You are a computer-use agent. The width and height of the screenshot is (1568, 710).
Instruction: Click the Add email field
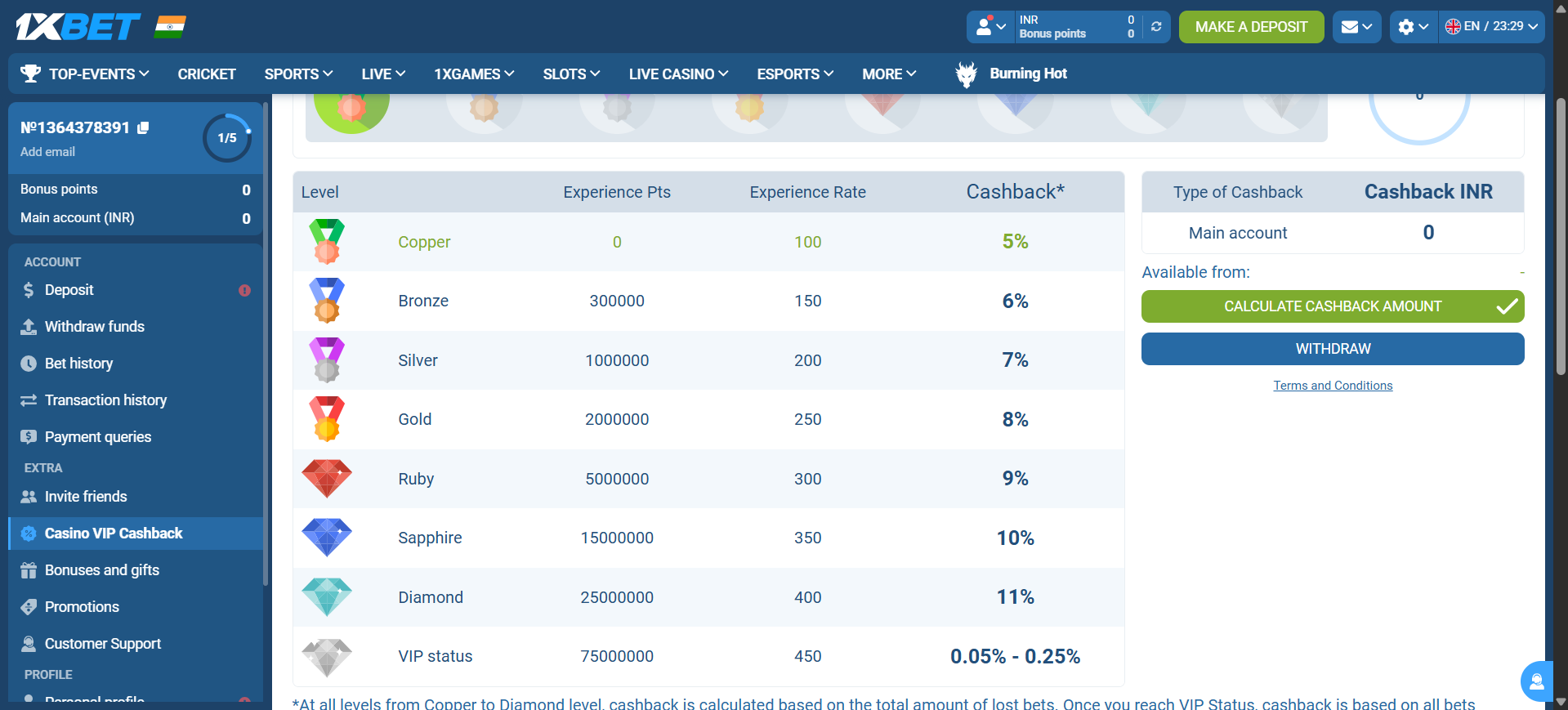[47, 152]
